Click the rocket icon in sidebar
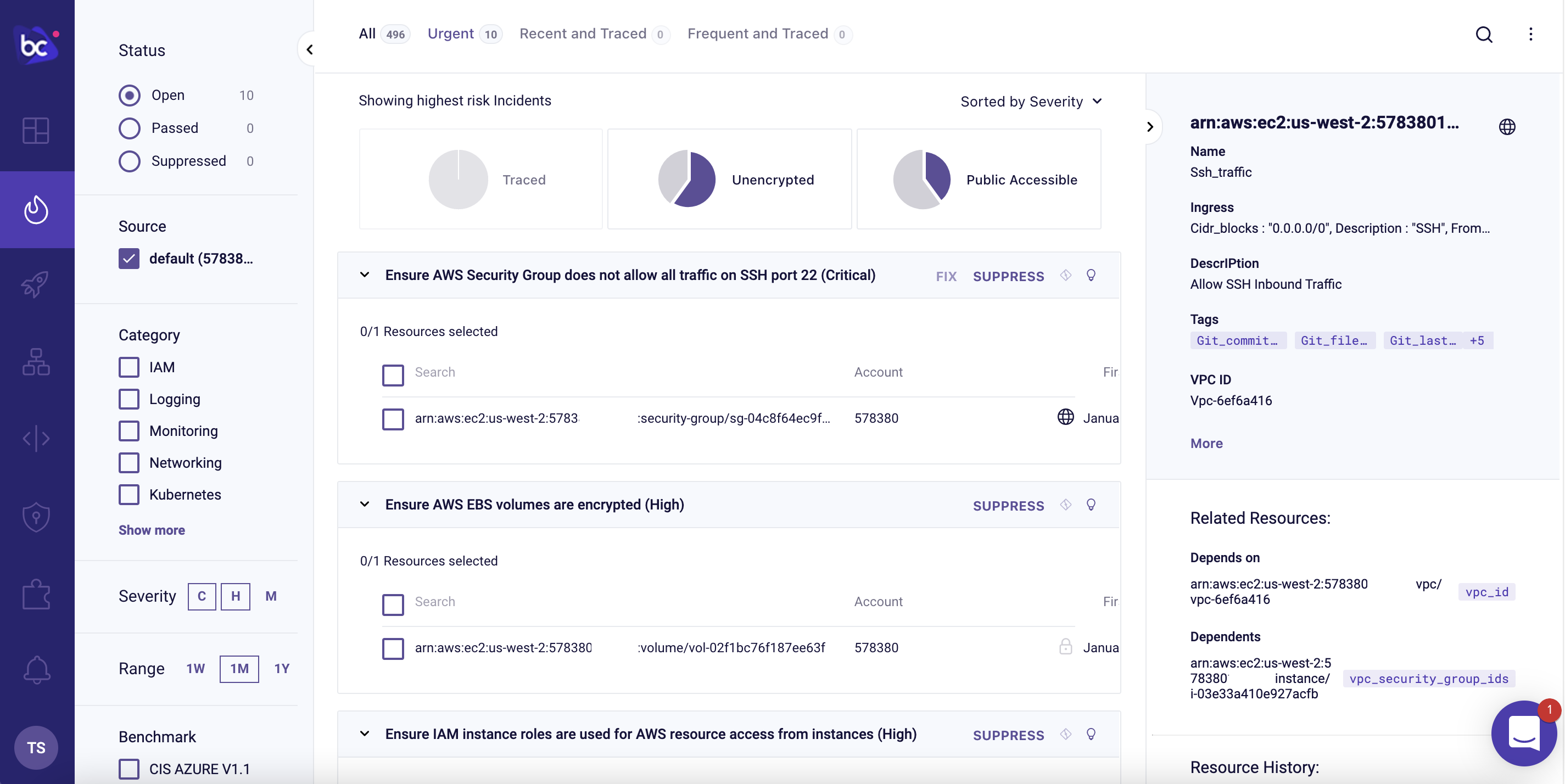 (x=36, y=284)
